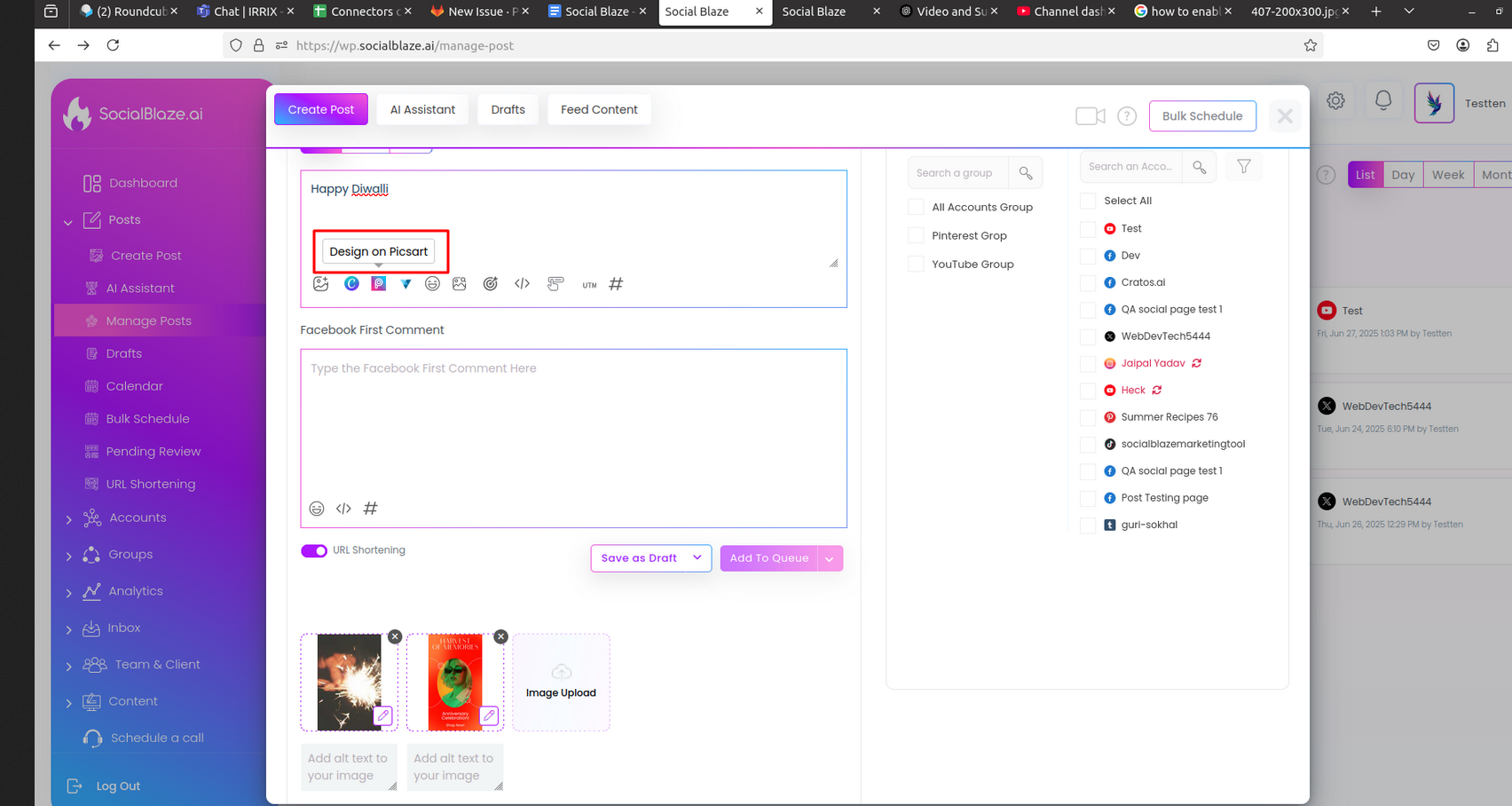Reconnect Heck account refresh icon
This screenshot has width=1512, height=806.
(x=1157, y=390)
